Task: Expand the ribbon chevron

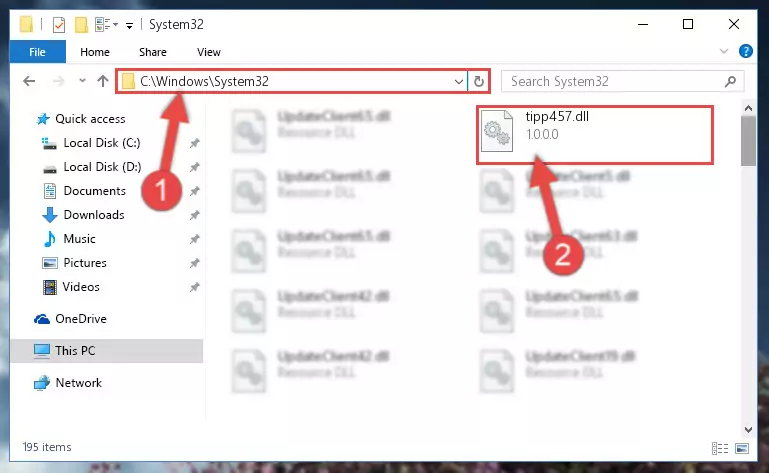Action: (x=723, y=52)
